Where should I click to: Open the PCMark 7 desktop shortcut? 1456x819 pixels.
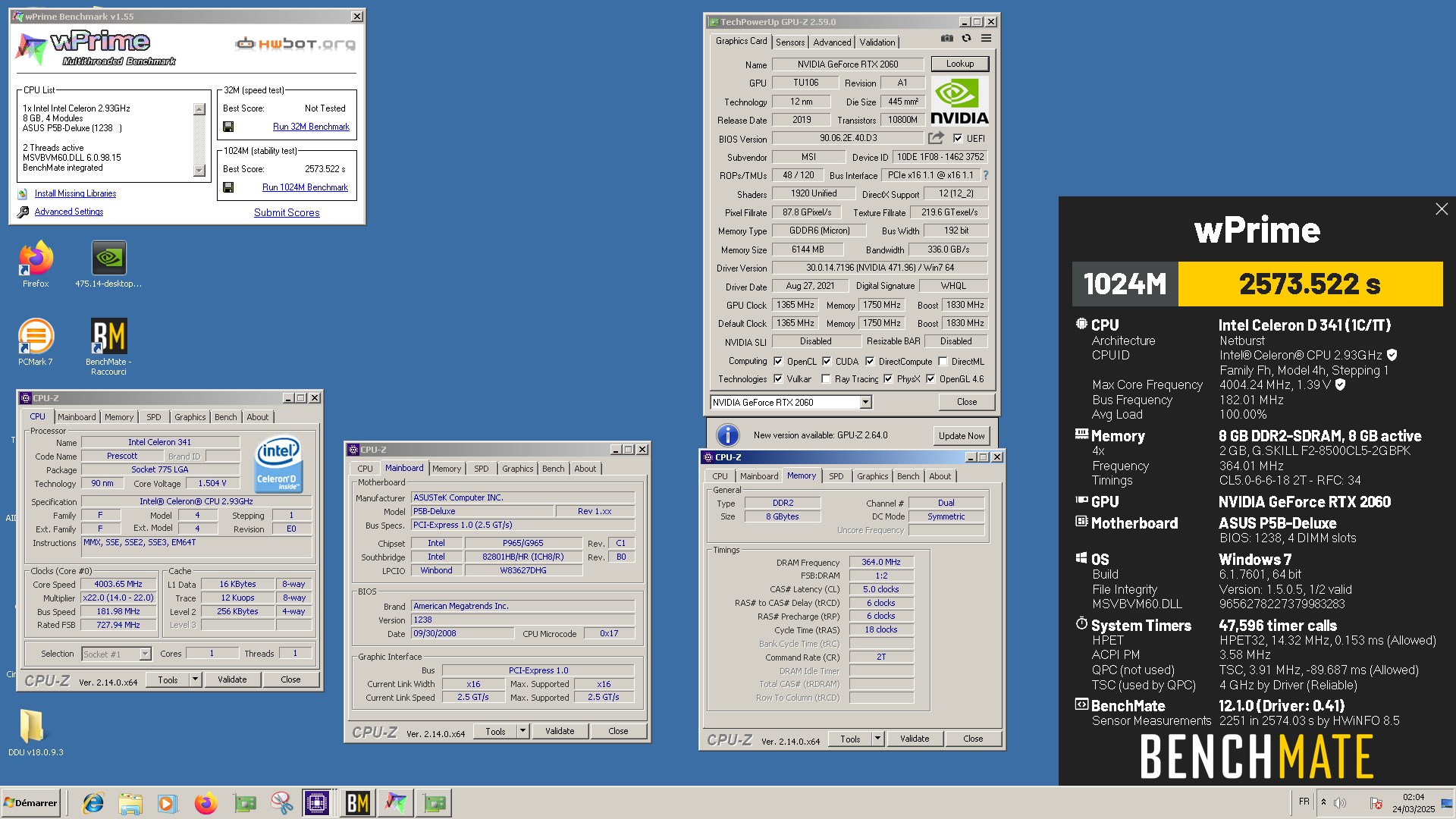36,343
